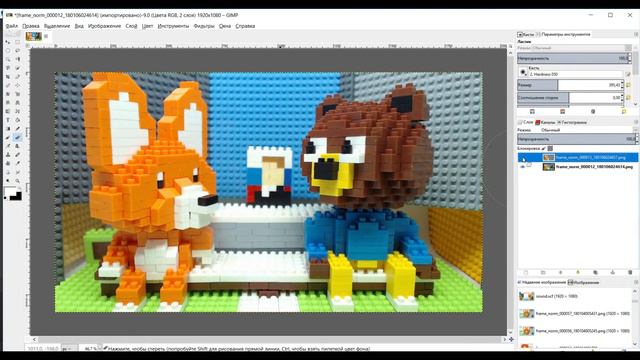Create a new layer group
The image size is (640, 360).
tap(543, 272)
